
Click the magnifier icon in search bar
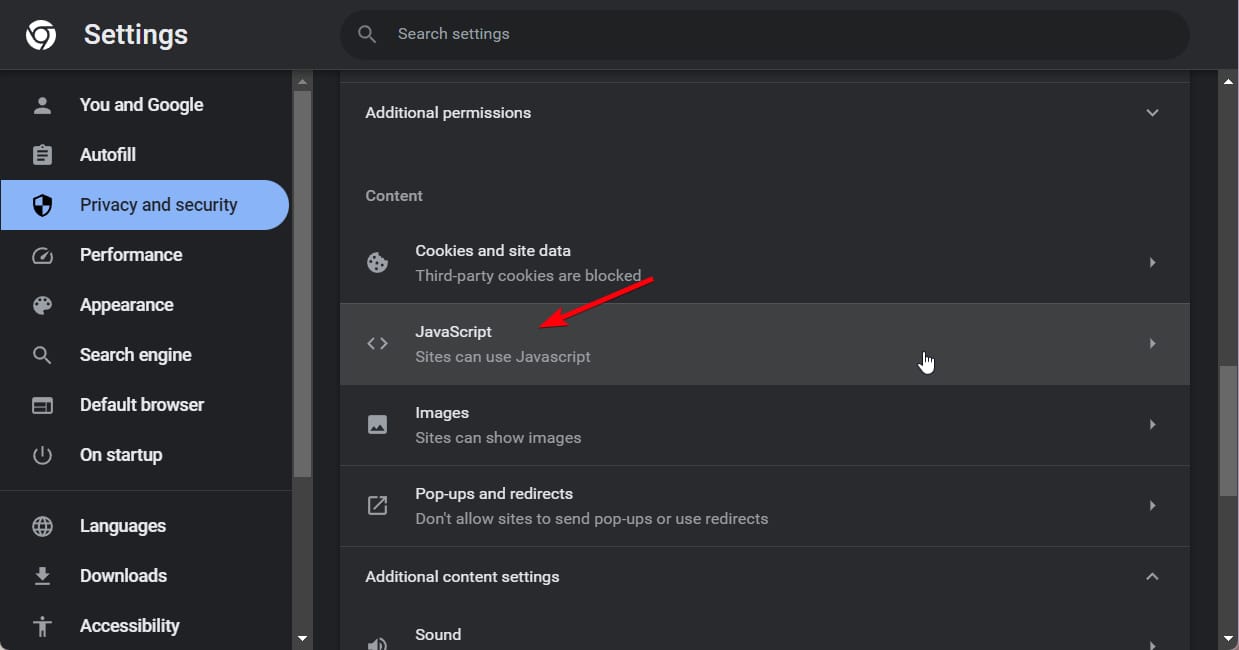pos(367,34)
